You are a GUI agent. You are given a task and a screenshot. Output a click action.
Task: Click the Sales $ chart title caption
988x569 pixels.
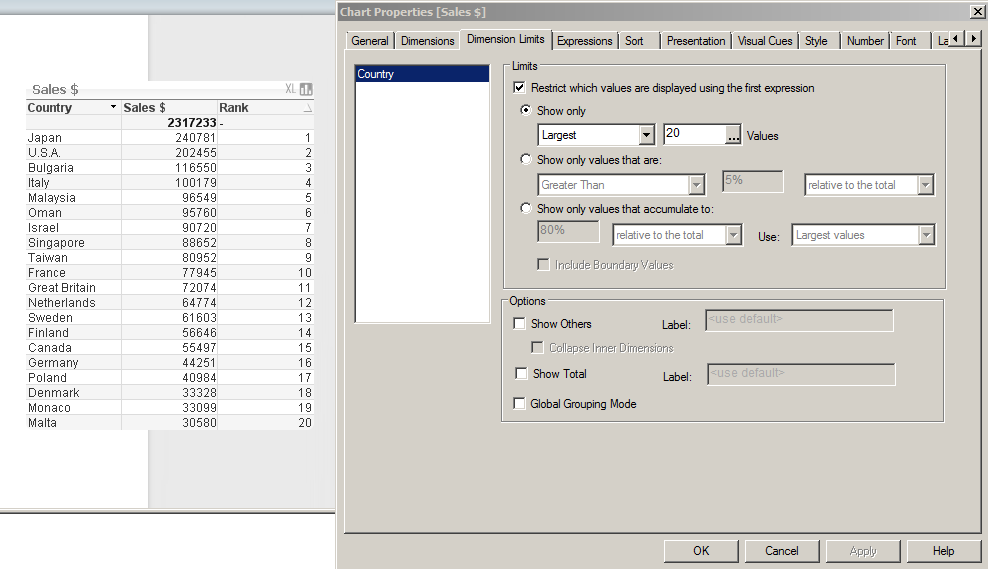click(x=55, y=89)
